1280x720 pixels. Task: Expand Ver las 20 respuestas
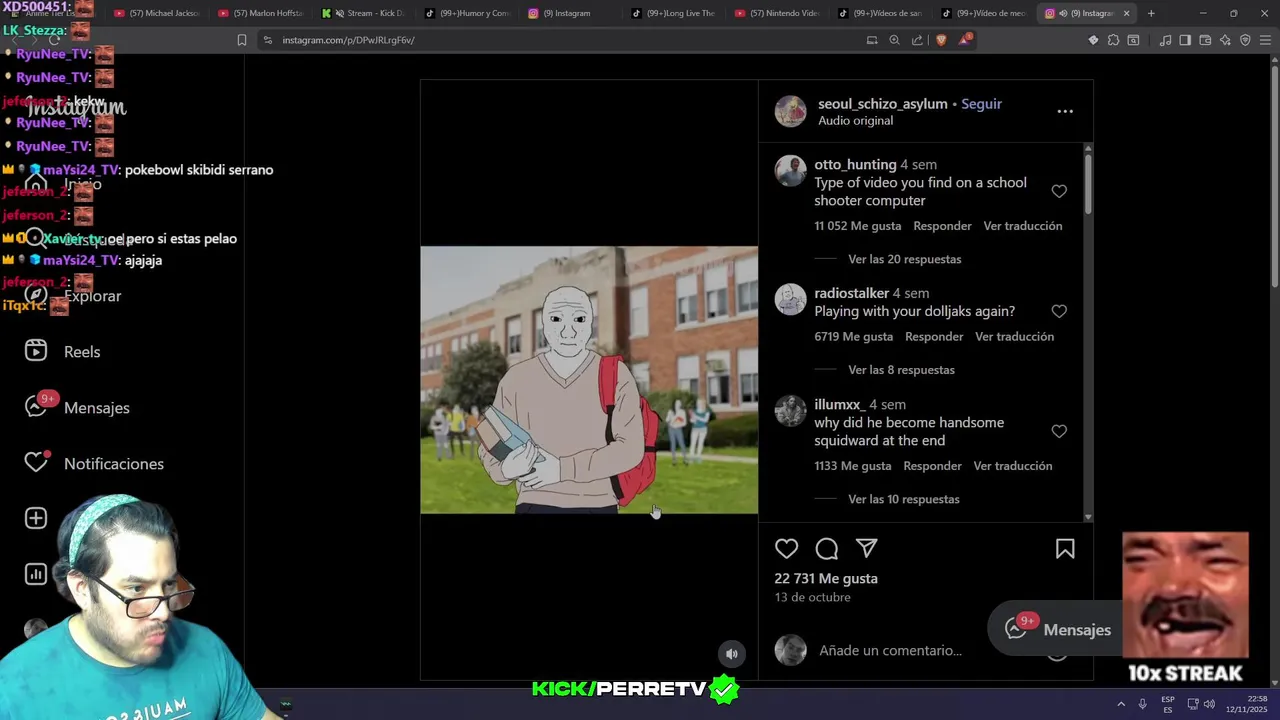coord(904,259)
